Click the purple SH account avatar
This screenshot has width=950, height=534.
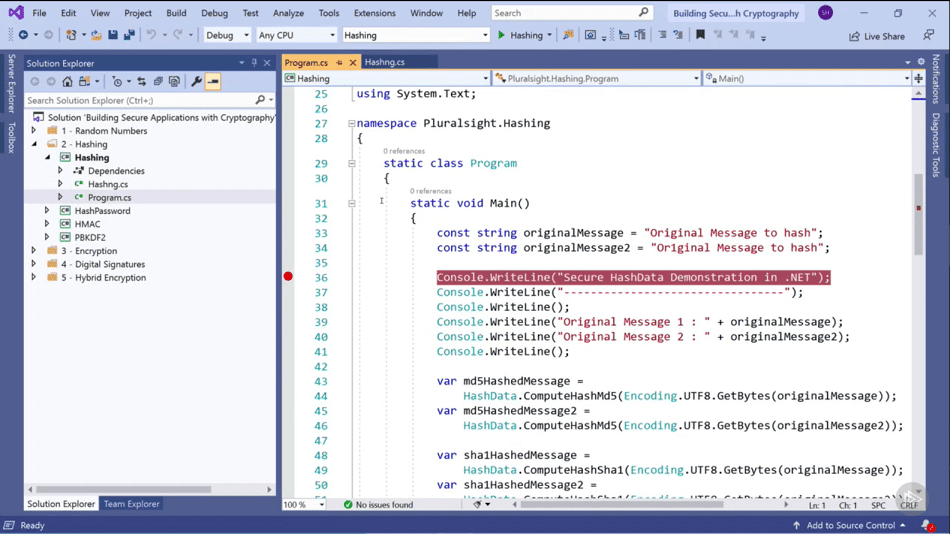point(825,12)
